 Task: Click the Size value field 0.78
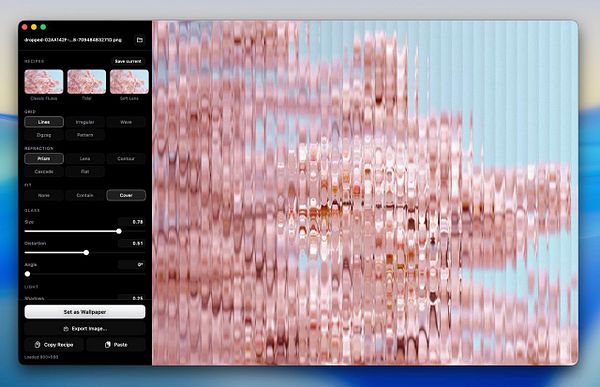click(132, 222)
